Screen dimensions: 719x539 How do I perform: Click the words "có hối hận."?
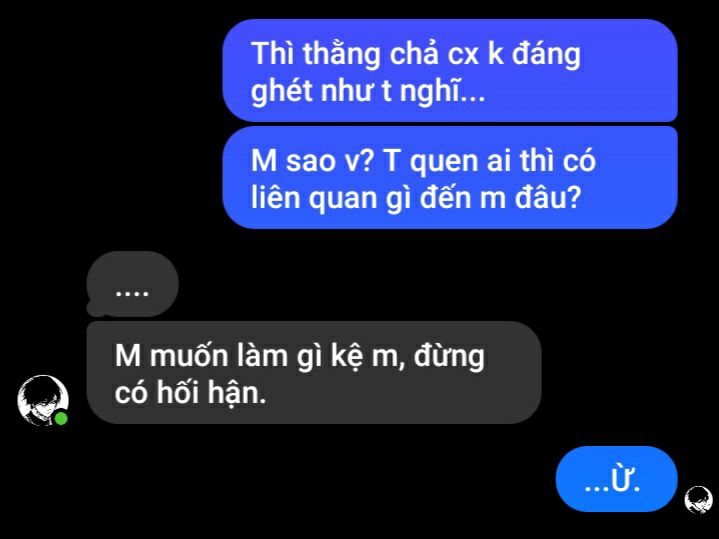190,393
